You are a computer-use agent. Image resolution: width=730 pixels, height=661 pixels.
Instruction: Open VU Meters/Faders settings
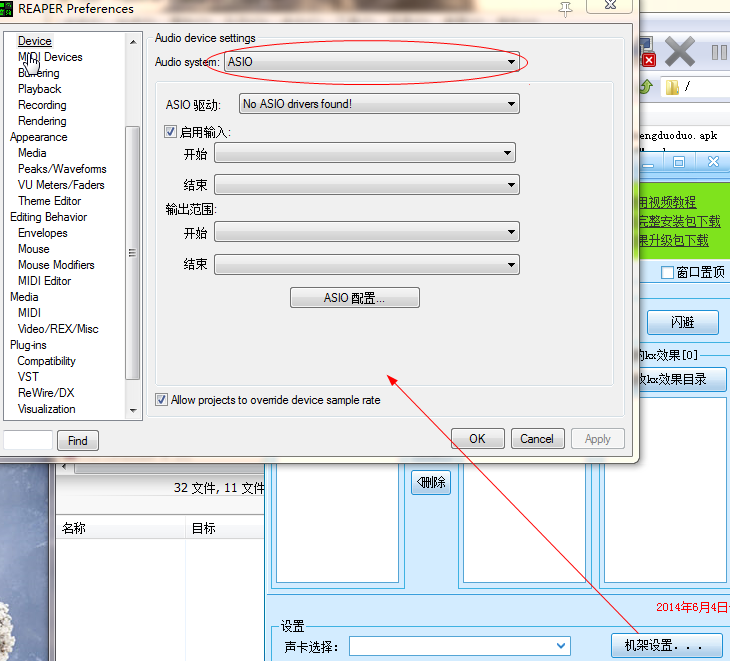coord(61,185)
